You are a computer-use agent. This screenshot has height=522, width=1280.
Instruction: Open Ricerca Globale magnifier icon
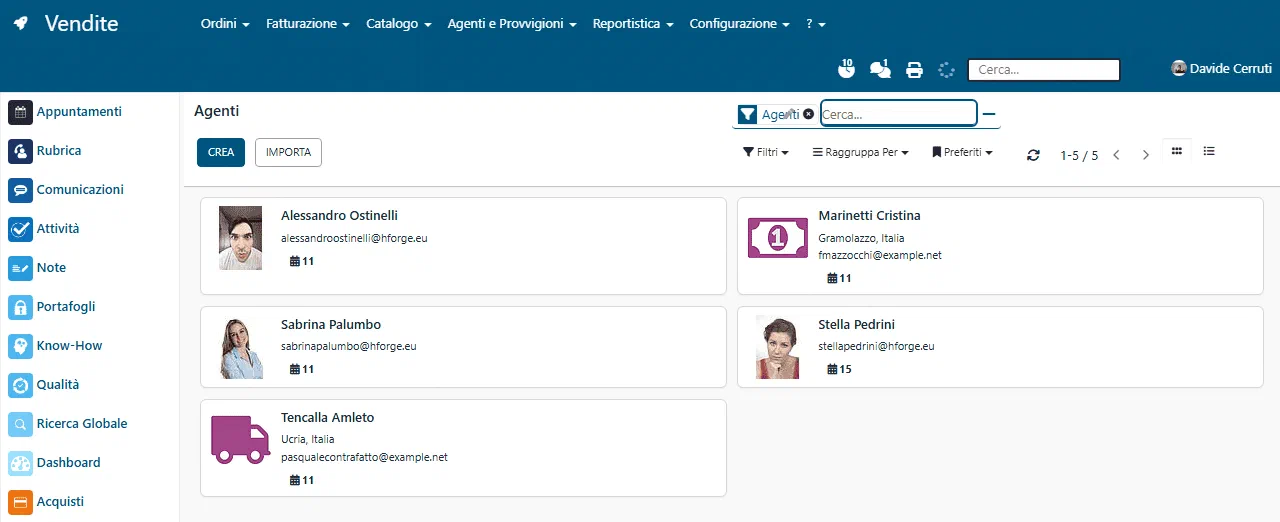click(x=21, y=424)
